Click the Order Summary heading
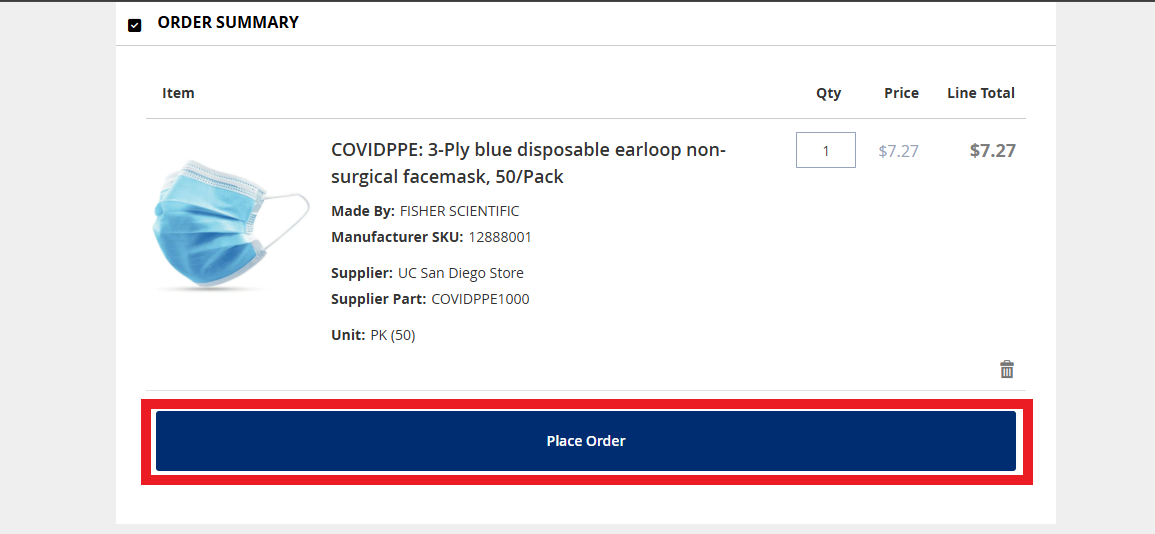Screen dimensions: 1155x534 (x=228, y=22)
